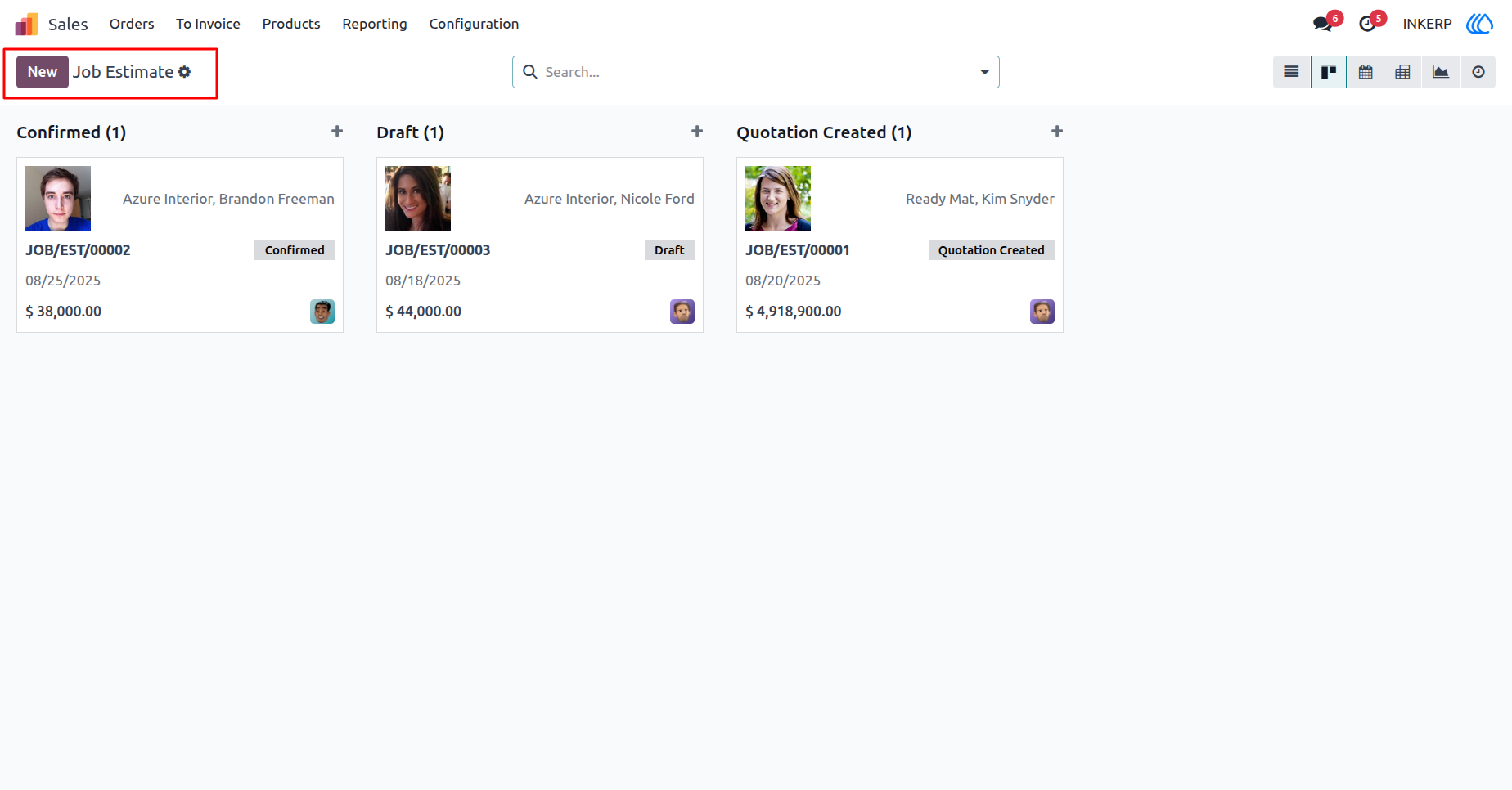Add a card in Draft column
The image size is (1512, 790).
pos(697,131)
